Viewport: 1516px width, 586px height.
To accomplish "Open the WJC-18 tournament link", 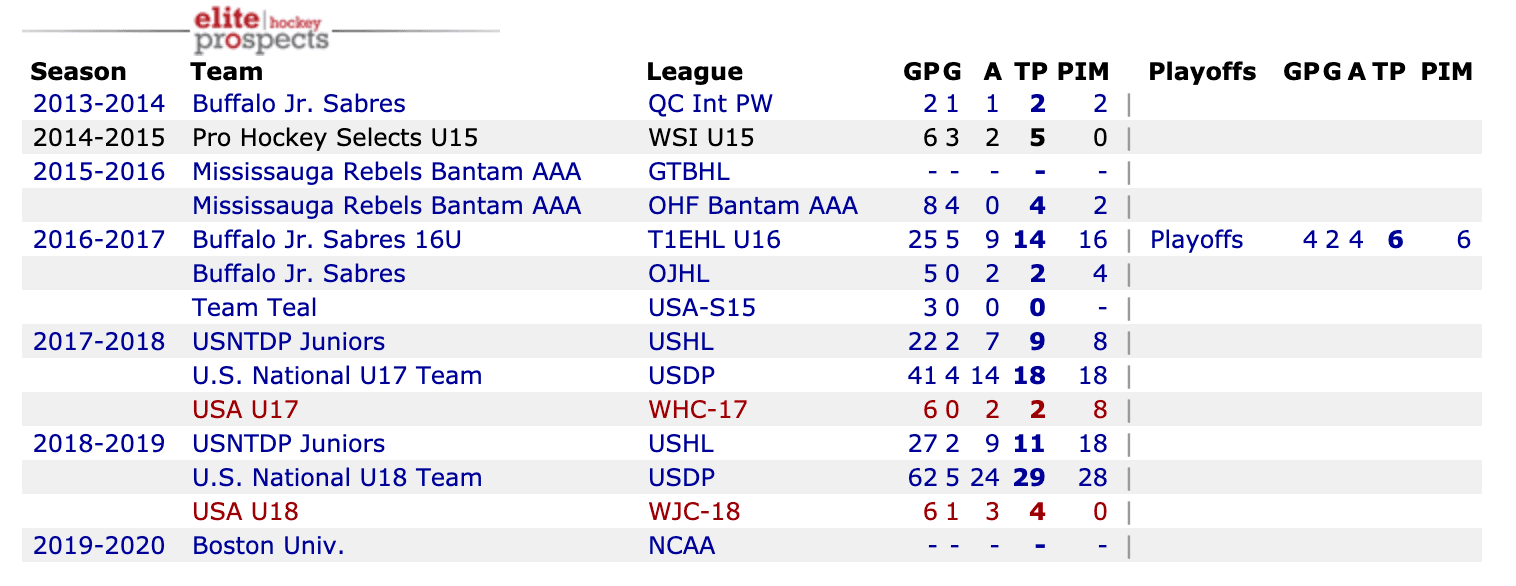I will (x=694, y=512).
